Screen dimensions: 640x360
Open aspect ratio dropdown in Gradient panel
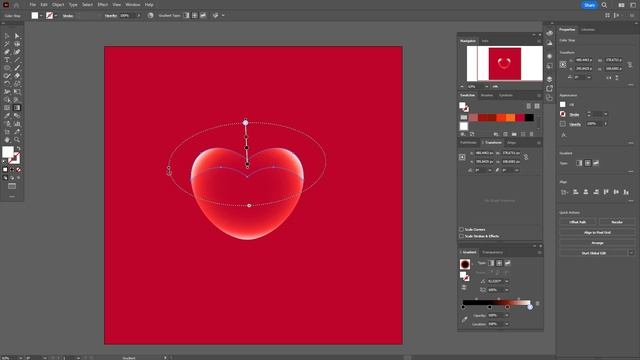click(507, 290)
